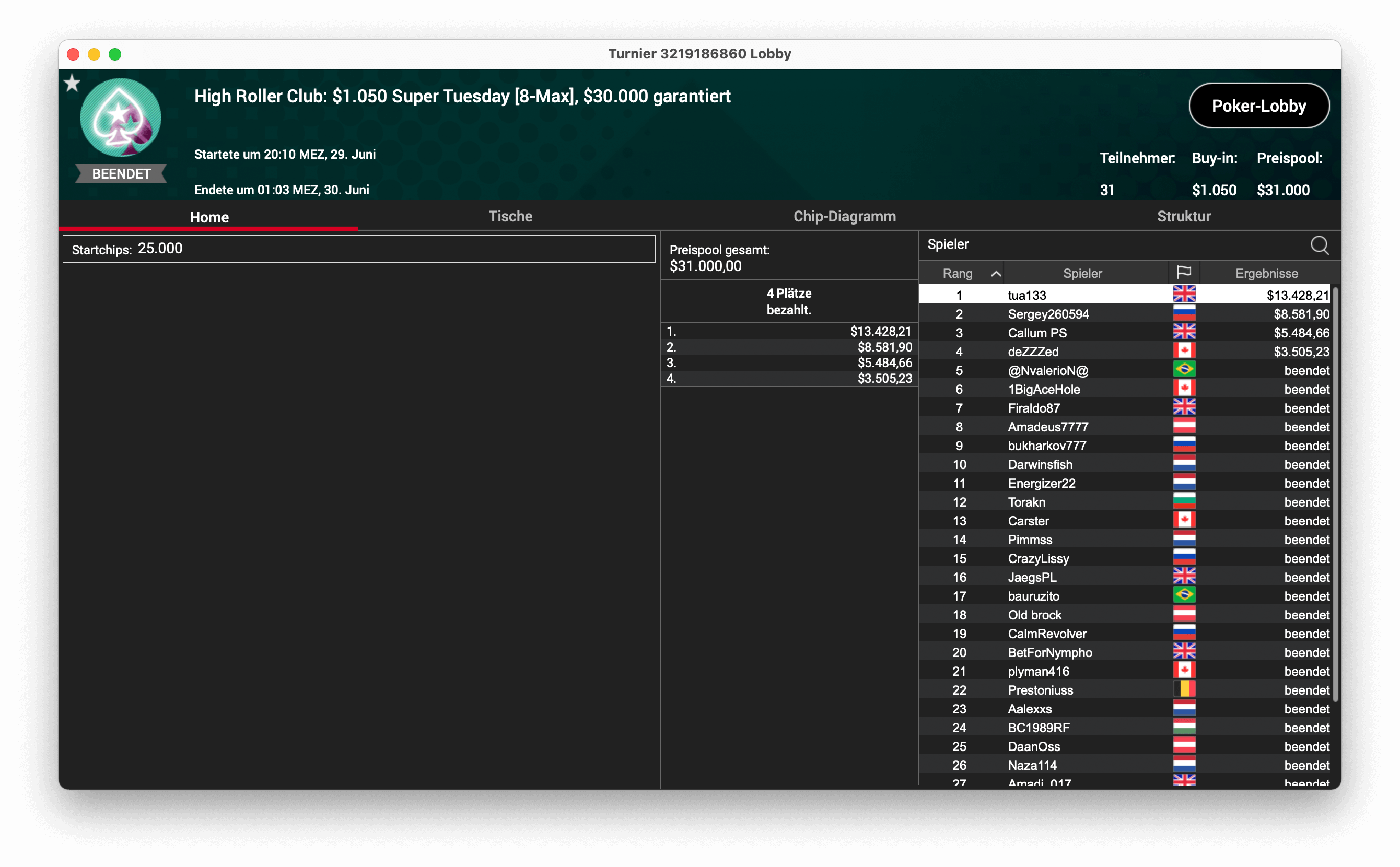Click the Poker-Lobby button
This screenshot has width=1400, height=867.
[x=1258, y=106]
